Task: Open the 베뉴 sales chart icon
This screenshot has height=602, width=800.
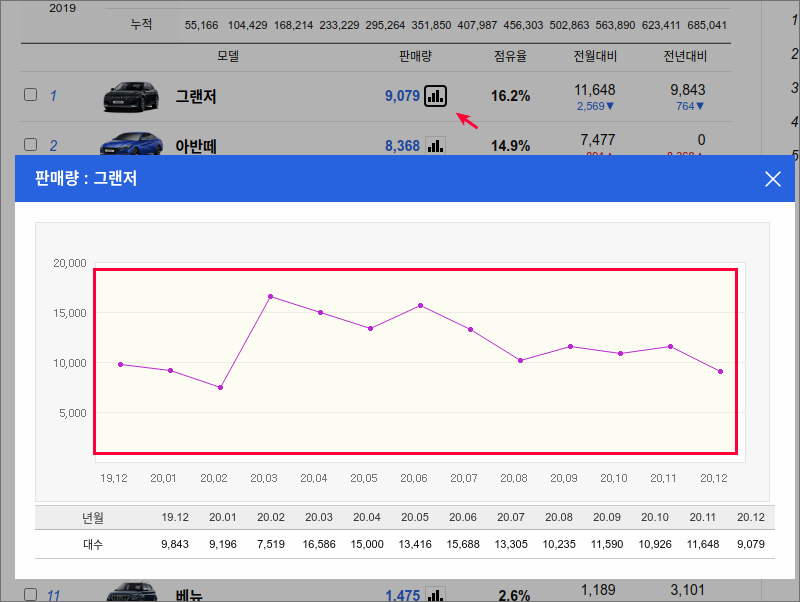Action: 435,594
